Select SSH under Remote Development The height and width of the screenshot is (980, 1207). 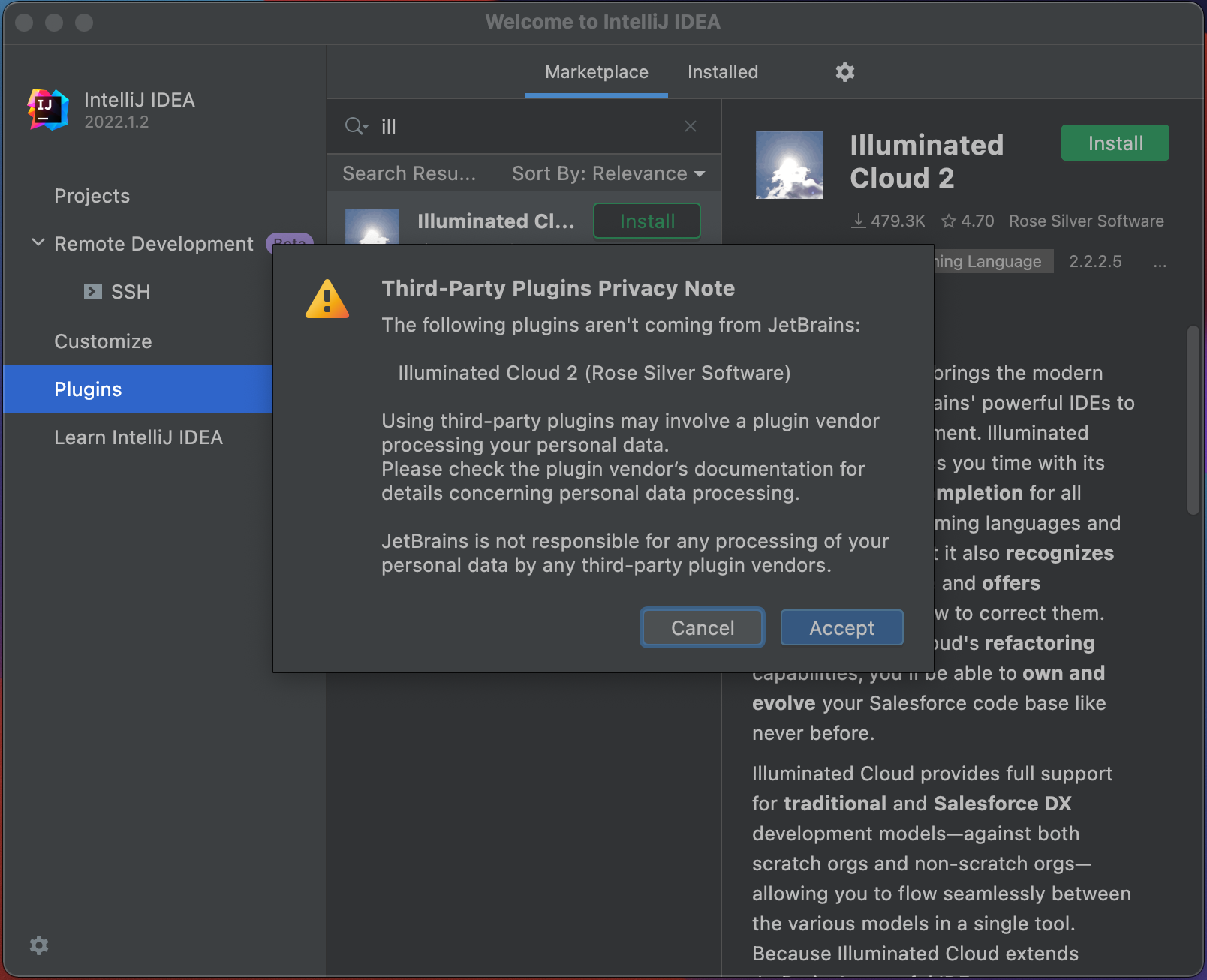coord(131,292)
